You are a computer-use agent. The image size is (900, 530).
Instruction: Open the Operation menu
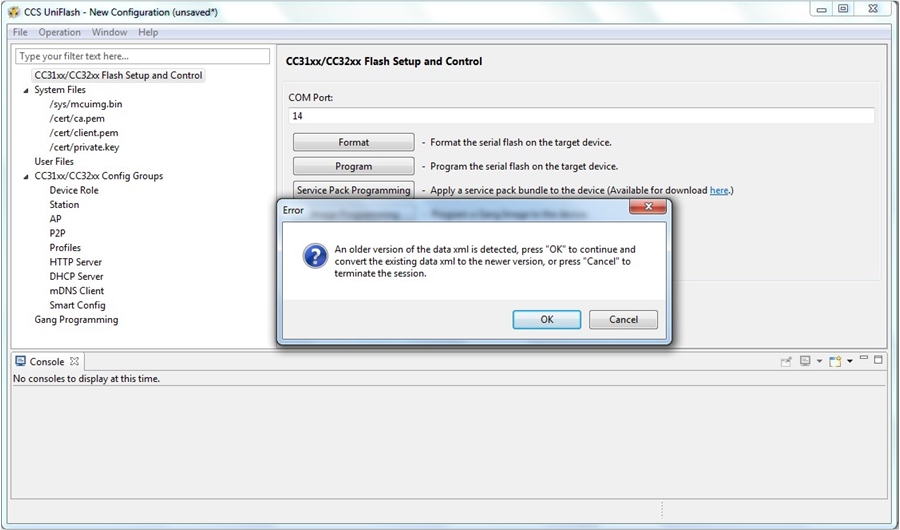point(59,32)
